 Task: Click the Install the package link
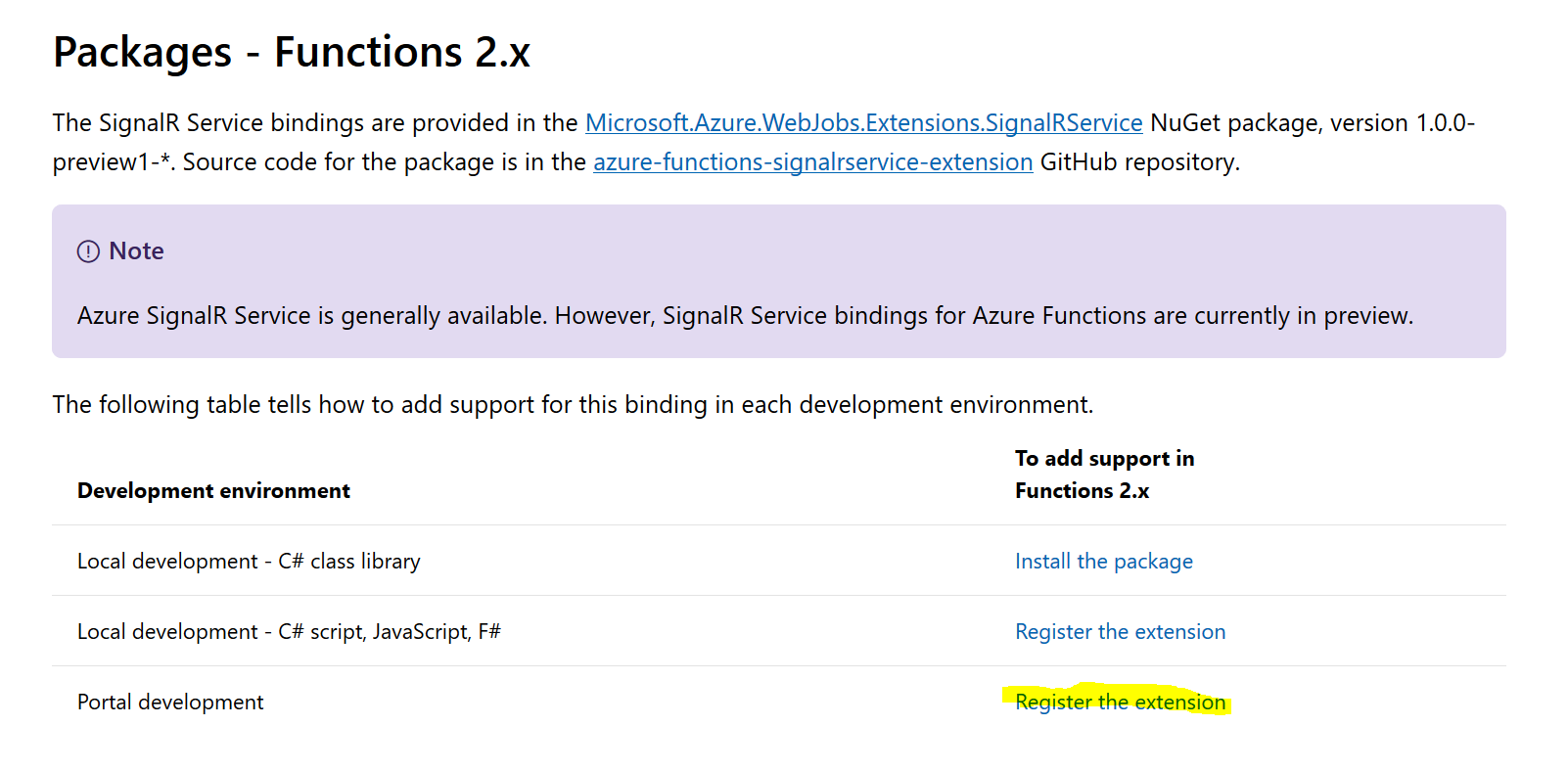(1103, 562)
